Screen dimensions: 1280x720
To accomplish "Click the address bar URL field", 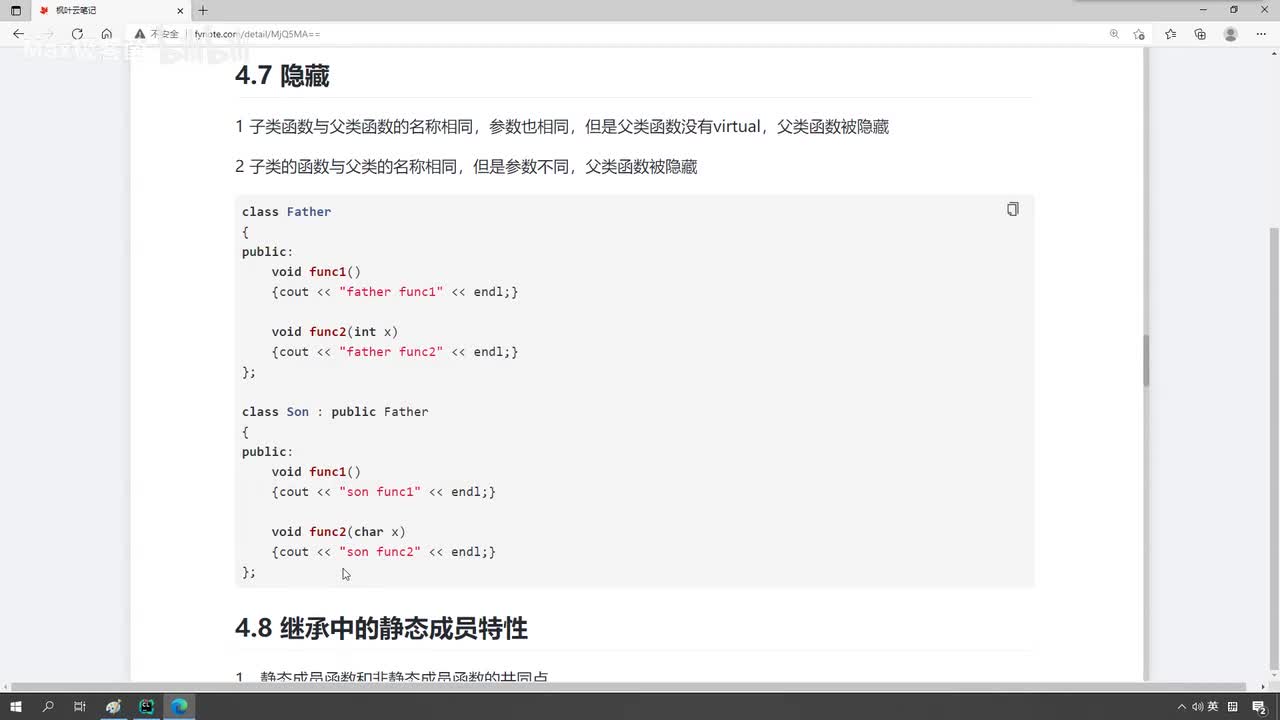I will coord(620,34).
